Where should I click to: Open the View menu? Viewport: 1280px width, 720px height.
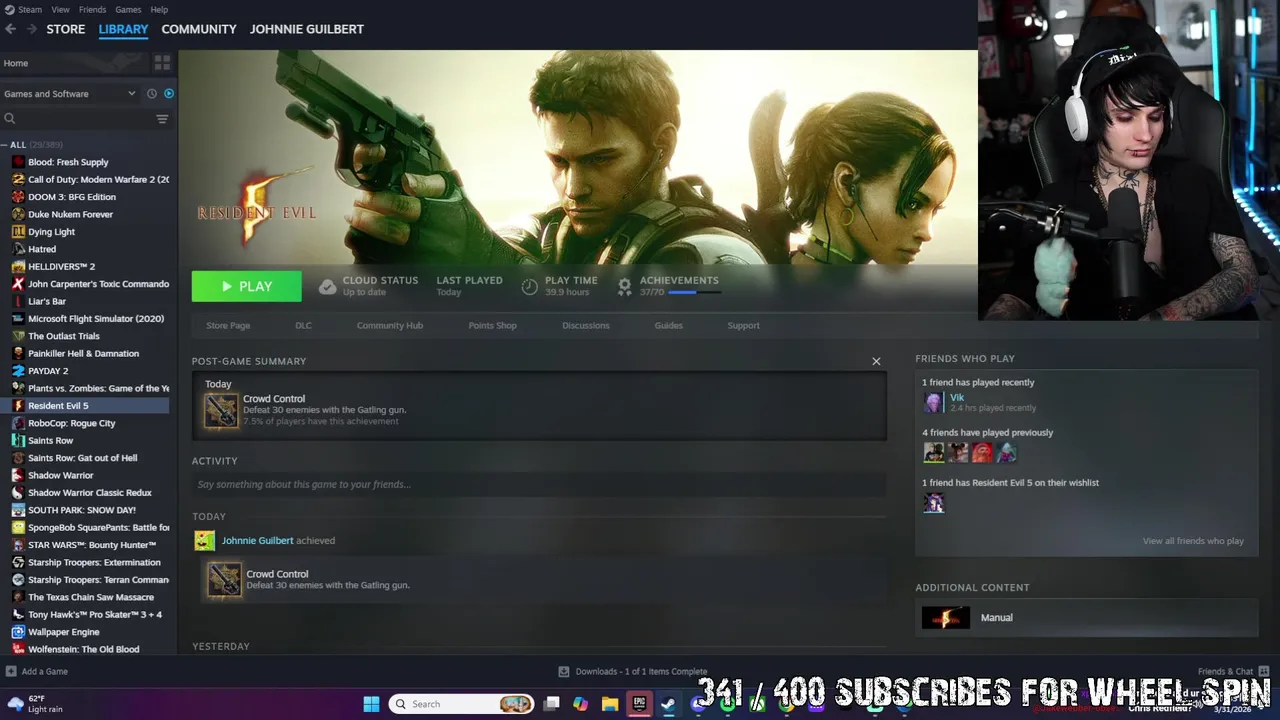61,9
